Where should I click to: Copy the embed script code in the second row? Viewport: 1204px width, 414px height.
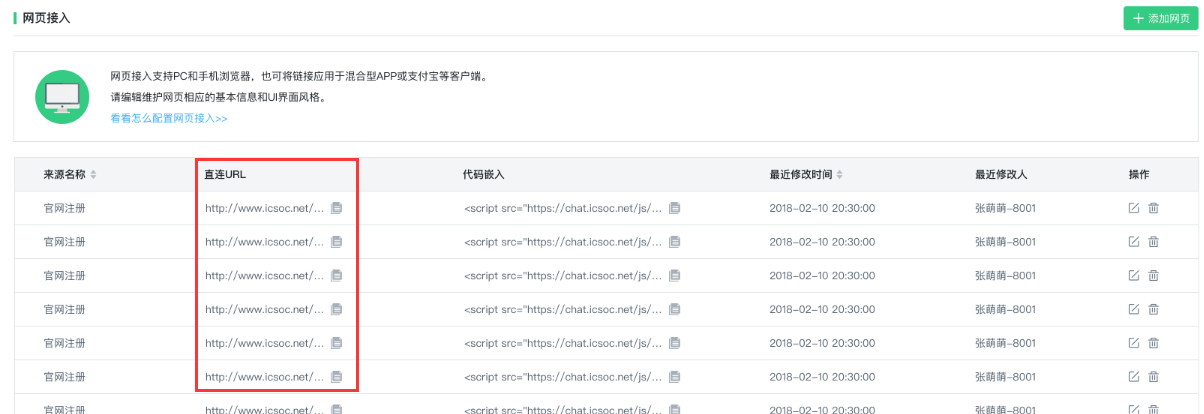[x=675, y=242]
